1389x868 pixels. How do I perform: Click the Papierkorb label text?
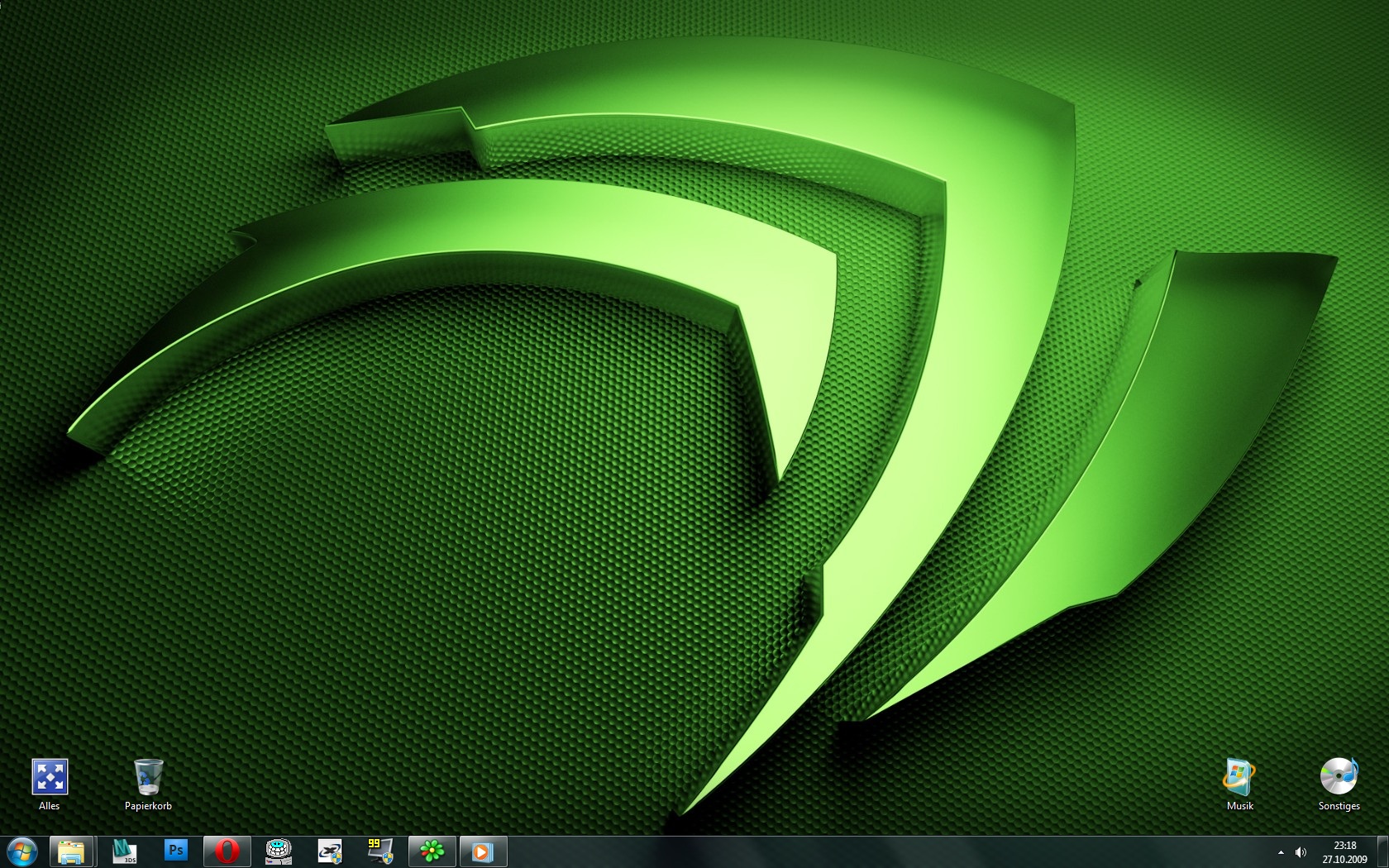[149, 806]
